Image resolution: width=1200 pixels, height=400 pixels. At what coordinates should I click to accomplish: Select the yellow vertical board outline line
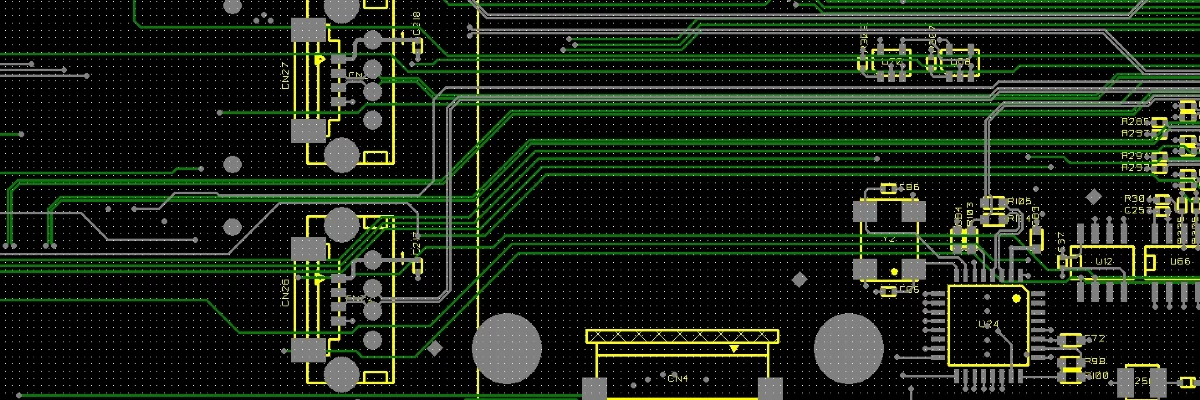[478, 200]
